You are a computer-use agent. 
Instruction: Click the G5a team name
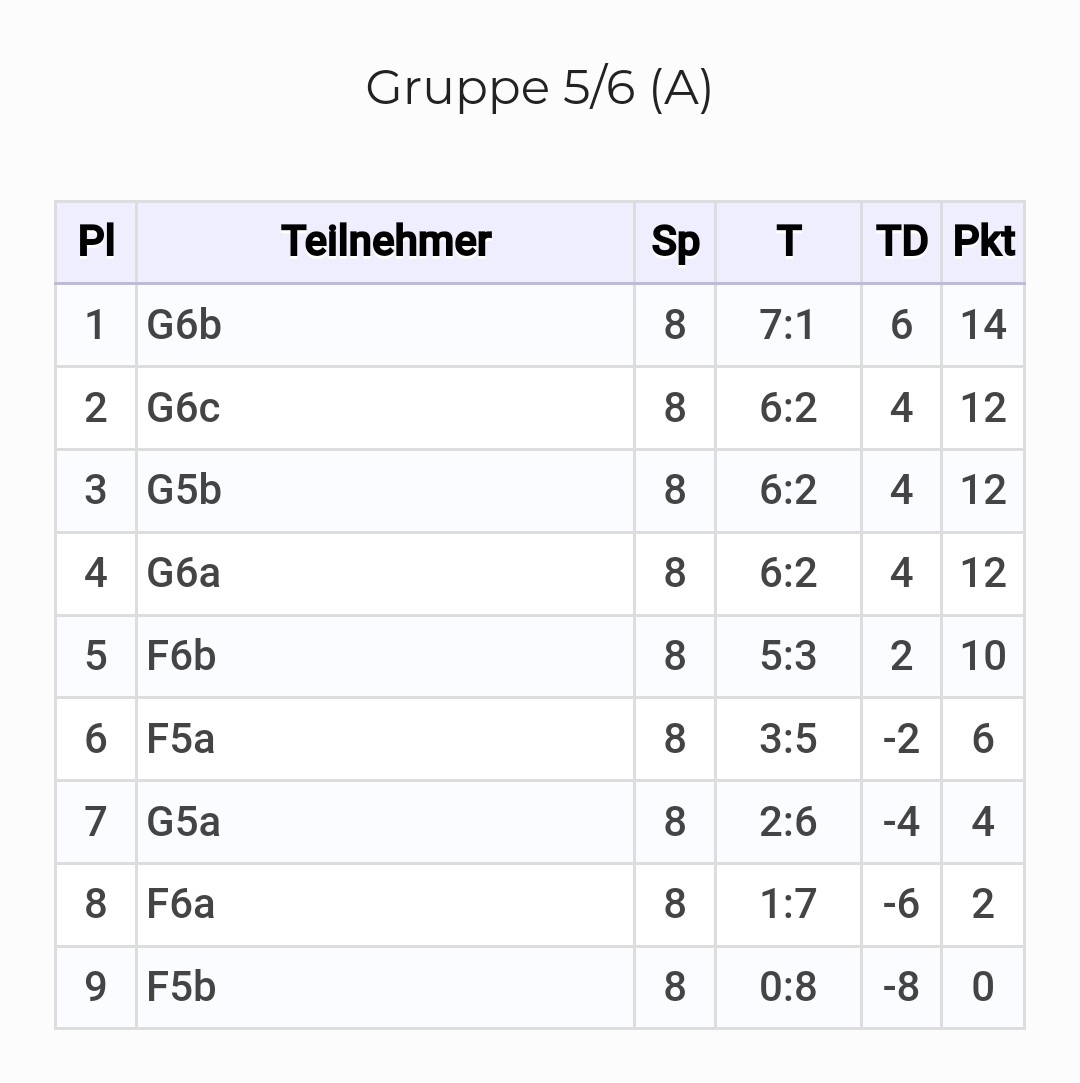[183, 821]
